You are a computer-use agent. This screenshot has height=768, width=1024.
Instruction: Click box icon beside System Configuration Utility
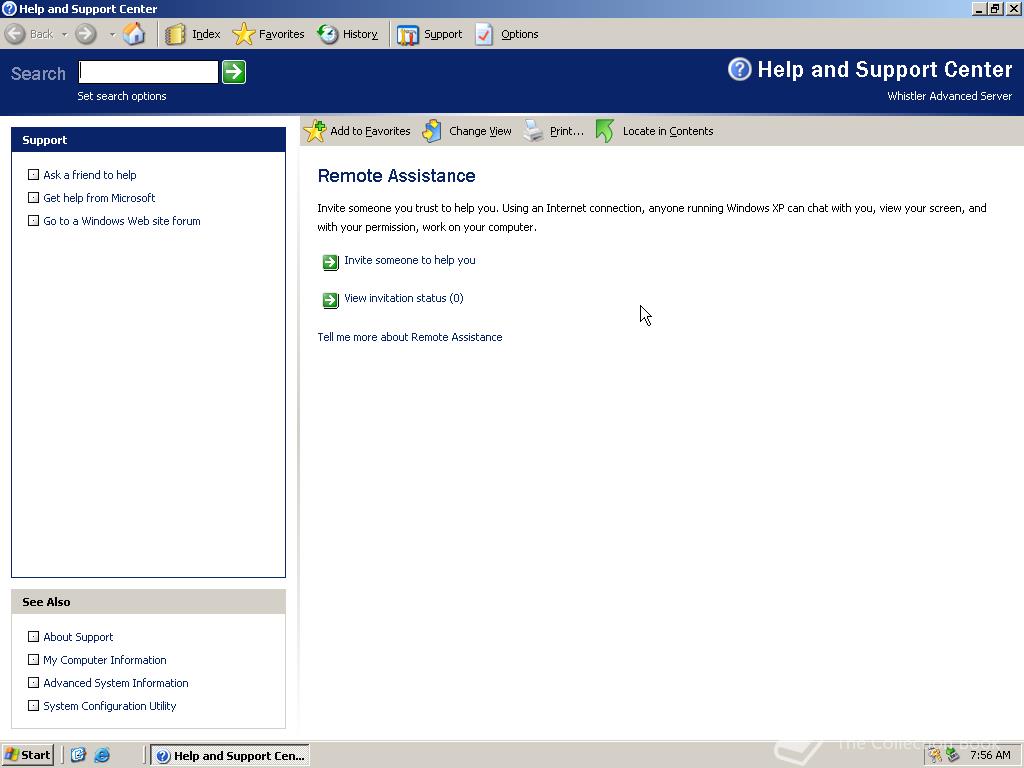point(33,705)
